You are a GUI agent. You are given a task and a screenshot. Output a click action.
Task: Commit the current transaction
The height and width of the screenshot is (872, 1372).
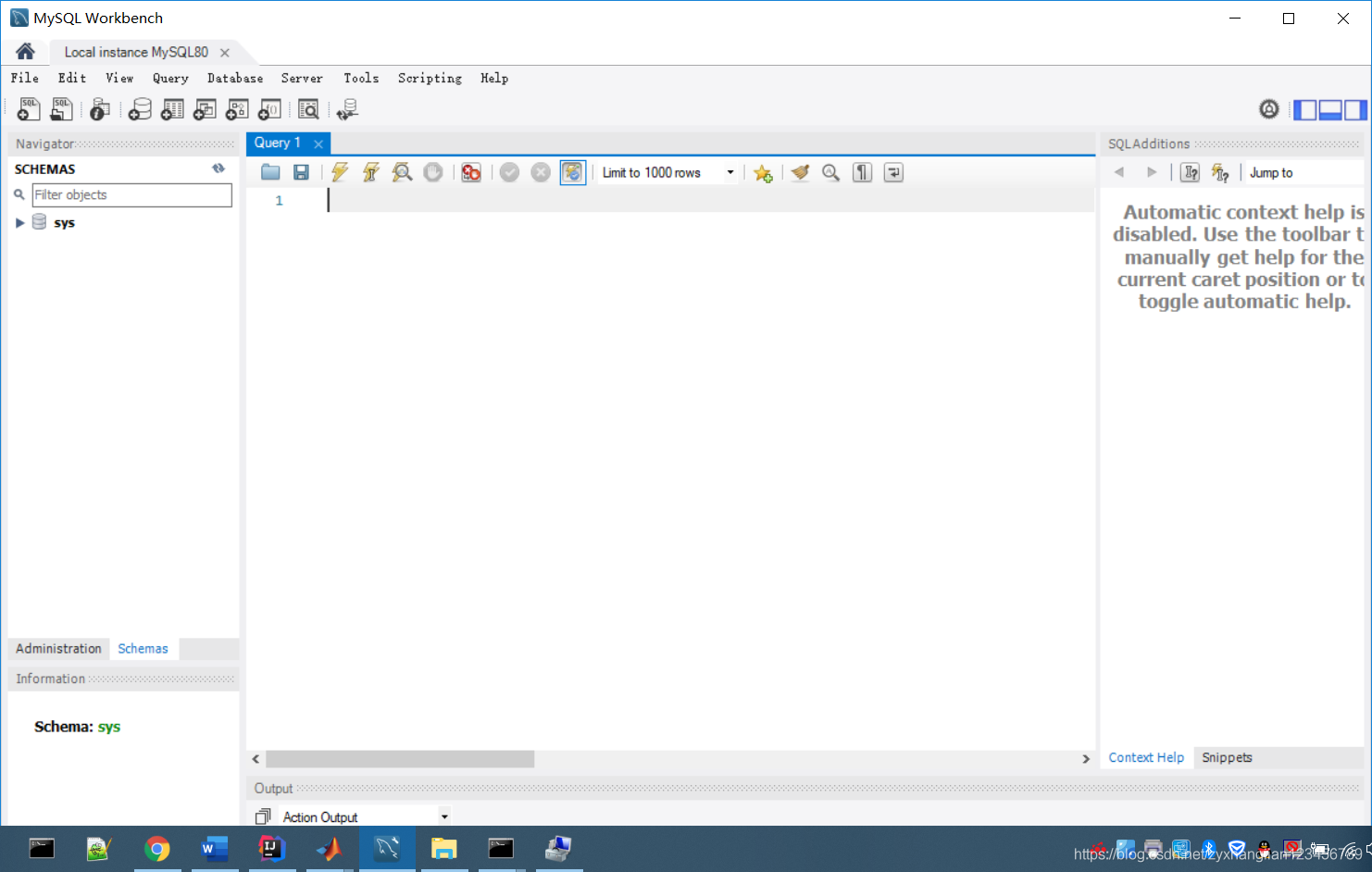tap(509, 172)
